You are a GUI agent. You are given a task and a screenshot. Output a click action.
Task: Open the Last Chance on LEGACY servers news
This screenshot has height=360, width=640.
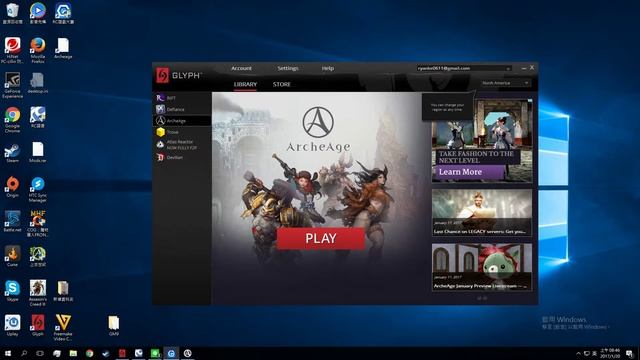[x=482, y=213]
